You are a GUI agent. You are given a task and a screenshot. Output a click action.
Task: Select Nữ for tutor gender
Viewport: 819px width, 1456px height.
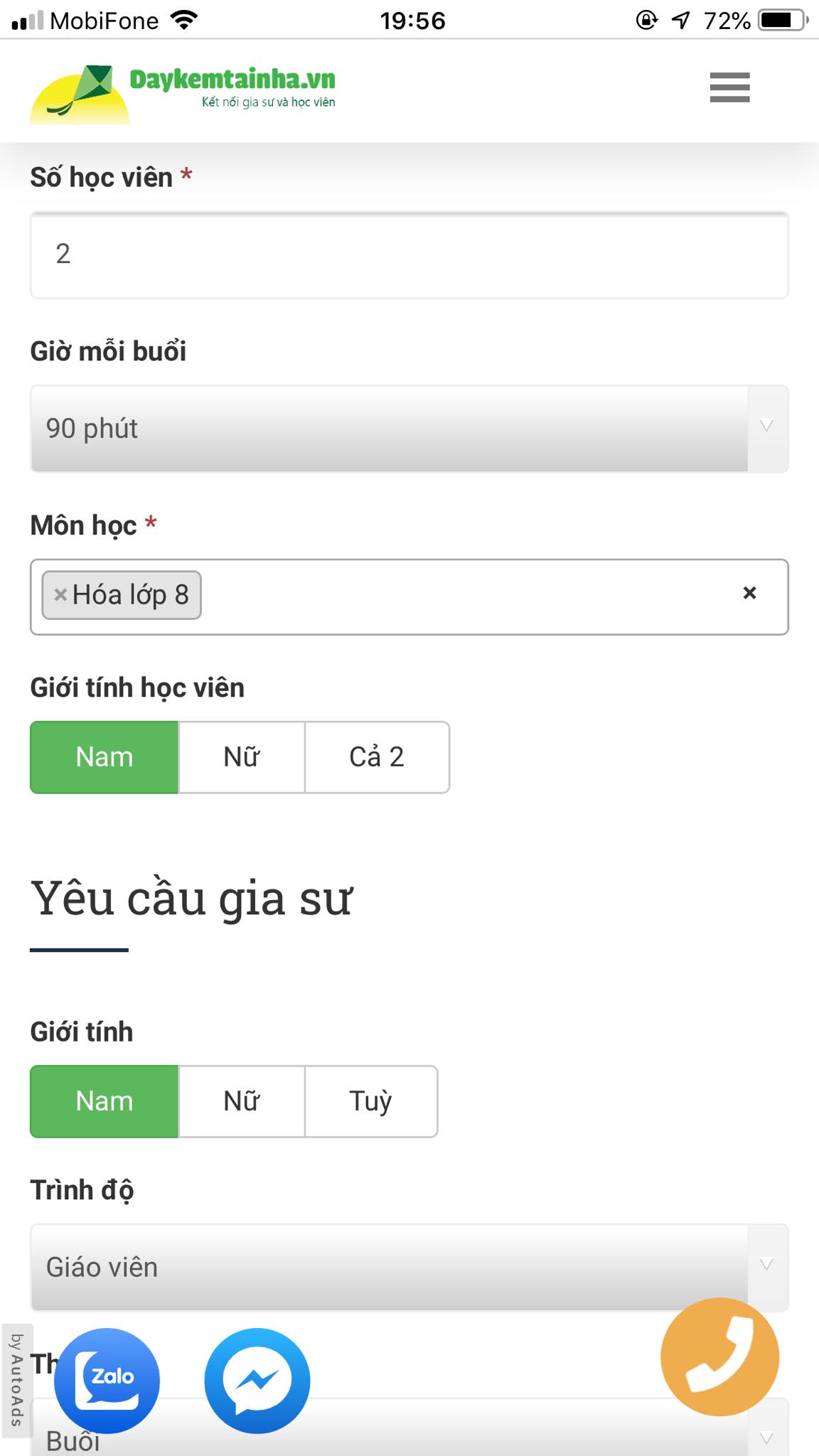pos(242,1101)
